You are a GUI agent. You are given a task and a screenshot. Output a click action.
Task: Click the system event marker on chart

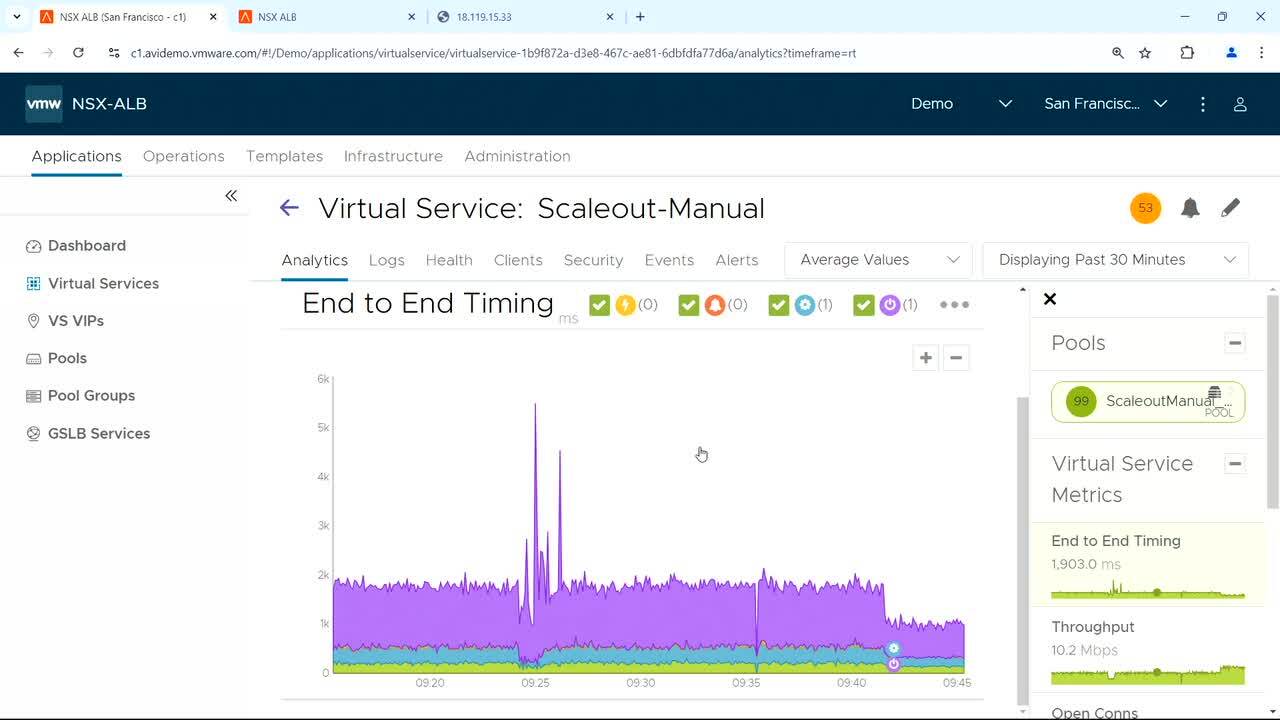coord(894,664)
